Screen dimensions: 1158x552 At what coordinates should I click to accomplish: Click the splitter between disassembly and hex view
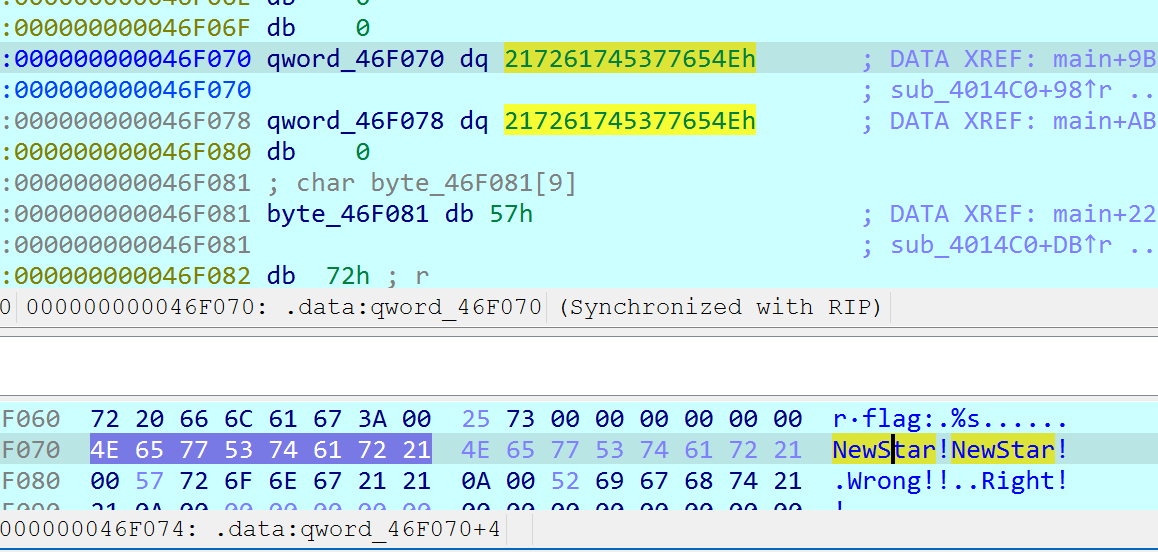pyautogui.click(x=579, y=338)
